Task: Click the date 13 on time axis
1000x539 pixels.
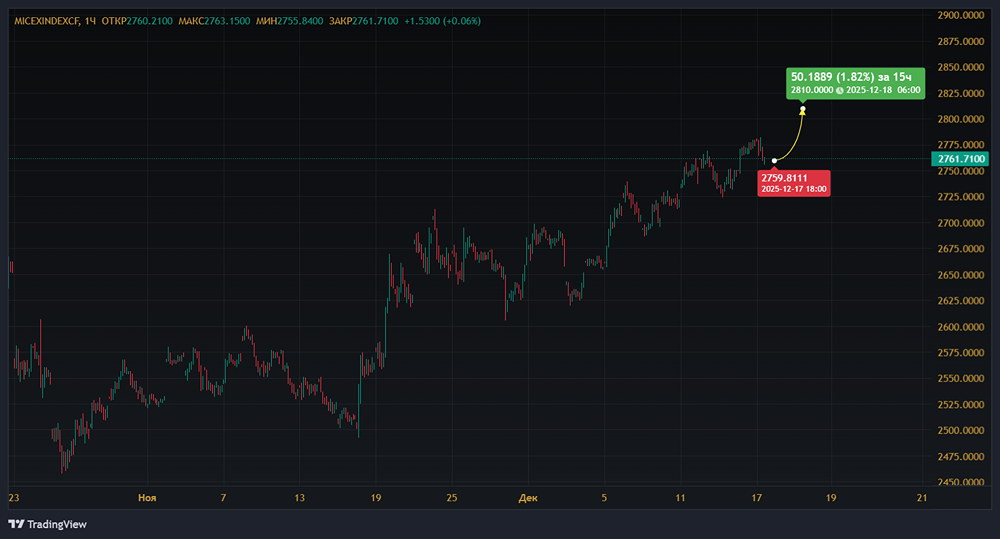Action: [x=299, y=498]
